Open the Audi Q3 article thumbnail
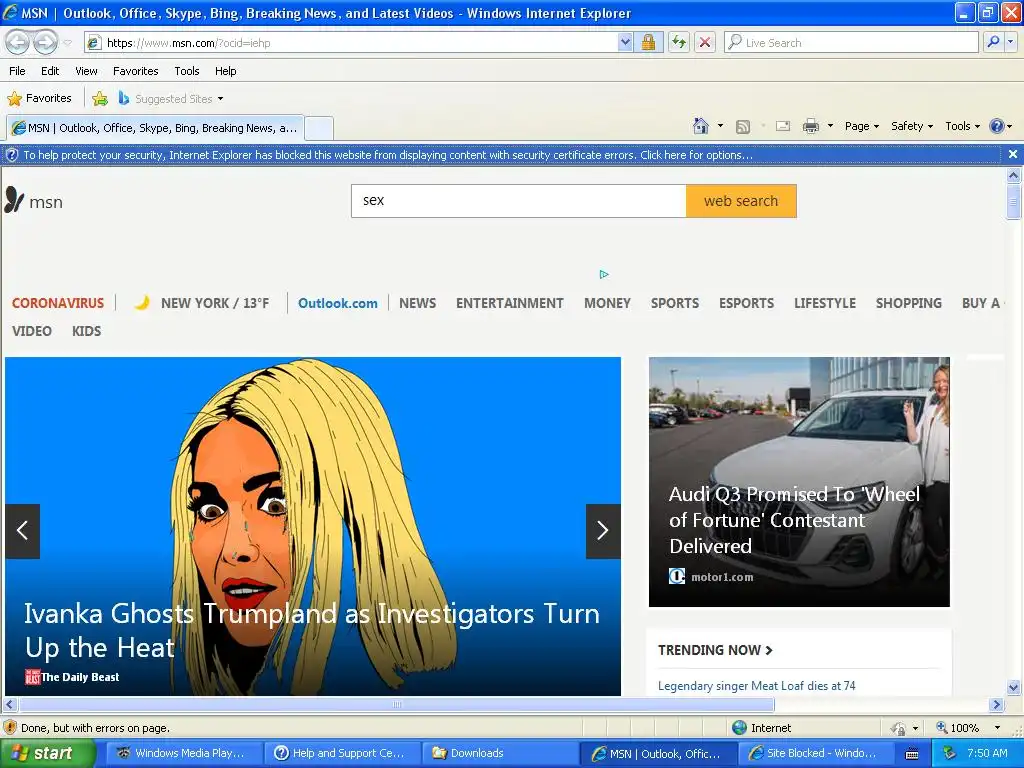This screenshot has width=1024, height=768. 799,481
